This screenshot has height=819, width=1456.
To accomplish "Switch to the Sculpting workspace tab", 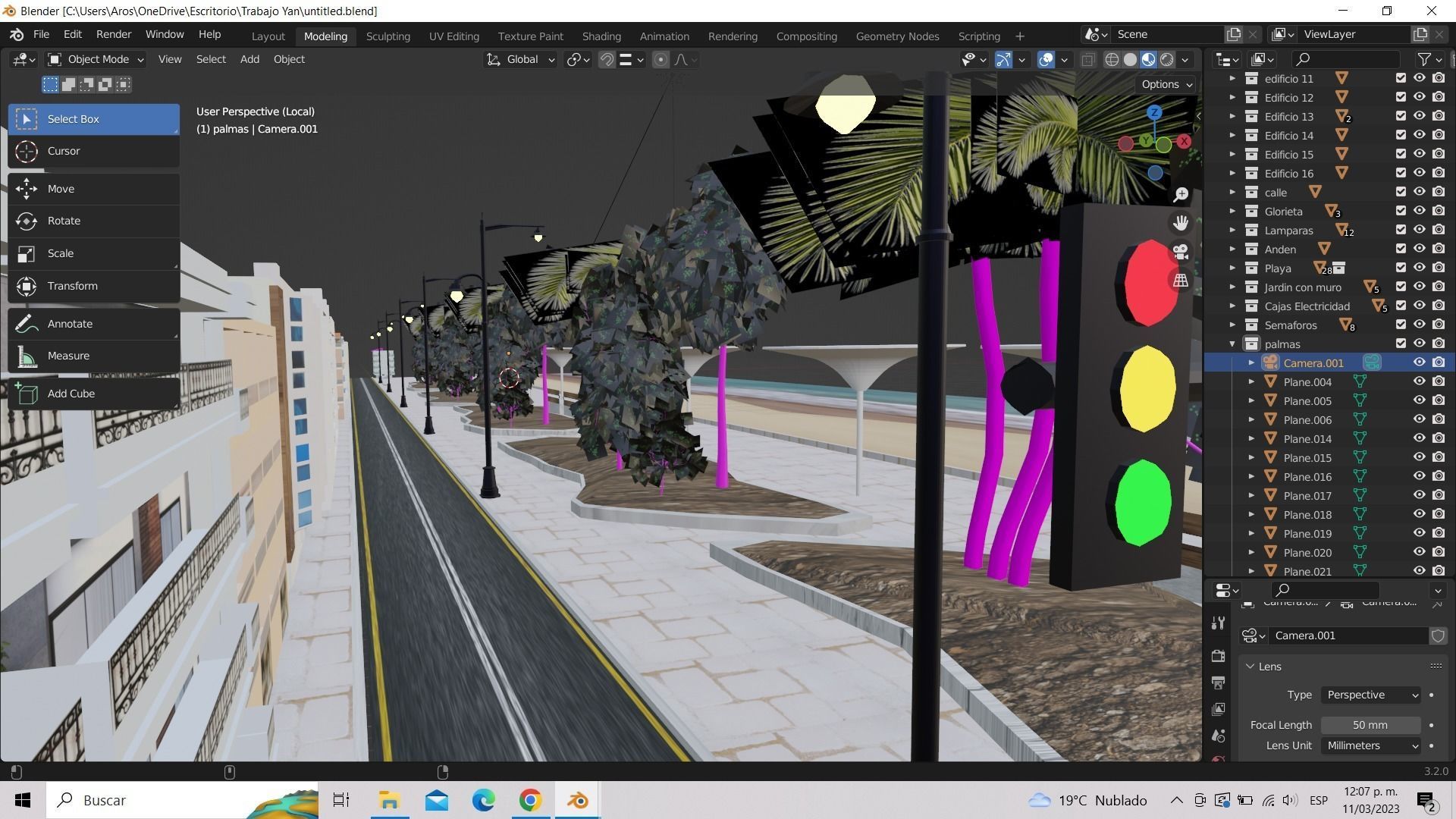I will point(388,36).
